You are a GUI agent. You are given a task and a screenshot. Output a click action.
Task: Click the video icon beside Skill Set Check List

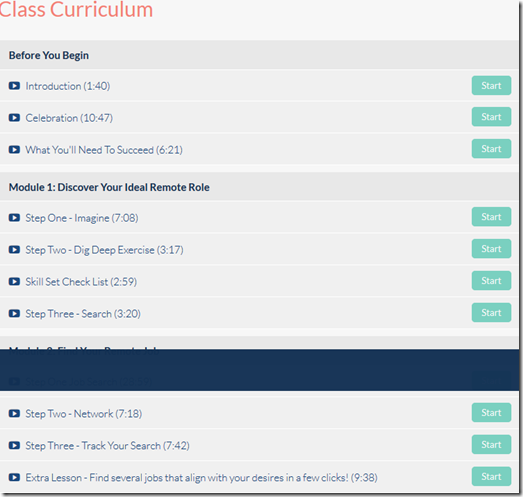[x=14, y=282]
